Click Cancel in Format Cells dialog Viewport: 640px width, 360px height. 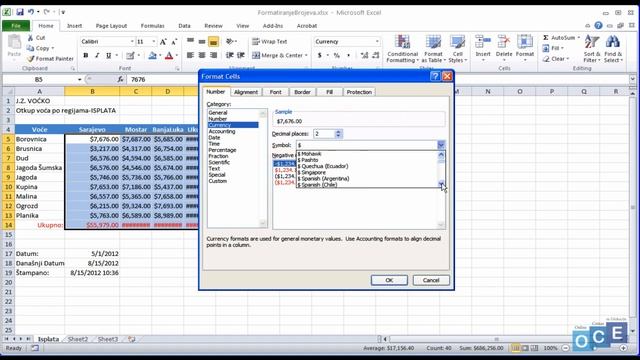click(431, 280)
